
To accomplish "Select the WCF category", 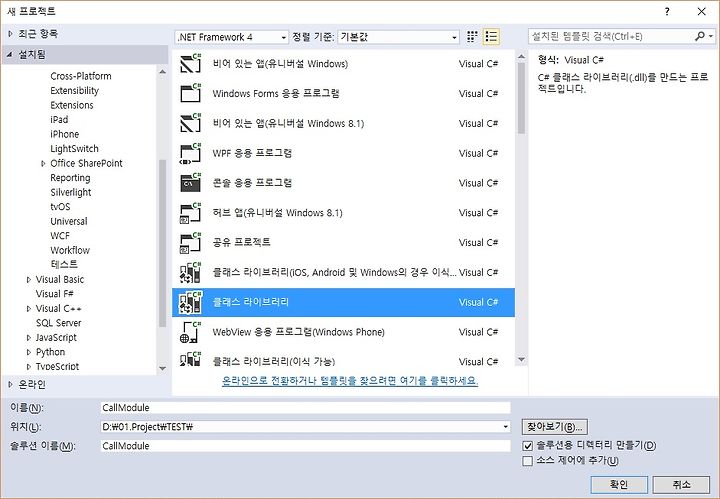I will [60, 235].
